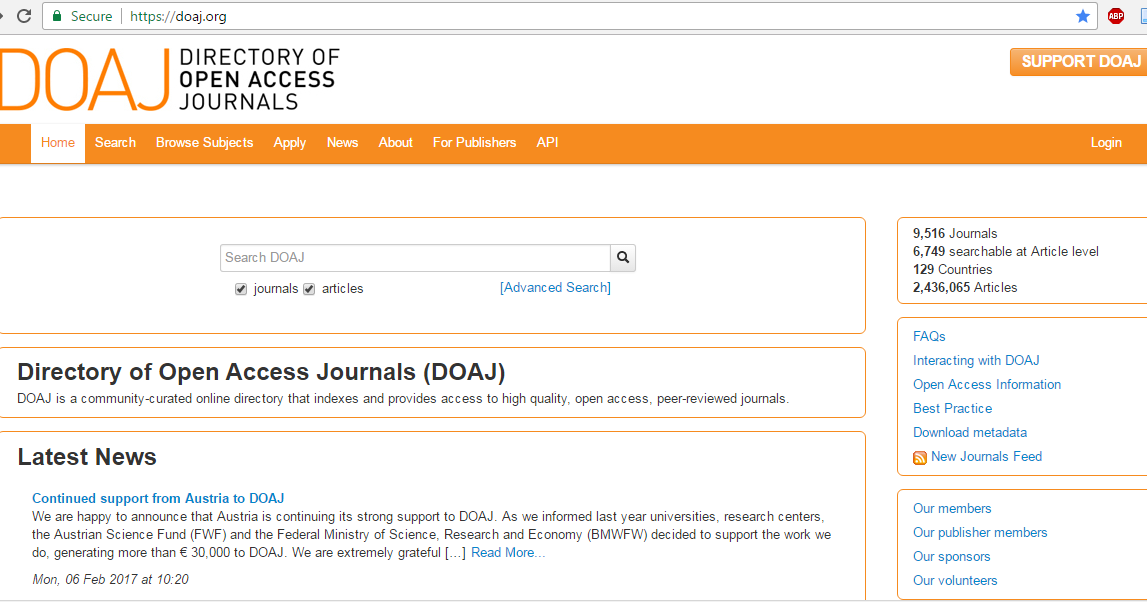Click 'Directory of Open Access Journals (DOAJ)' heading
This screenshot has width=1147, height=602.
coord(261,372)
